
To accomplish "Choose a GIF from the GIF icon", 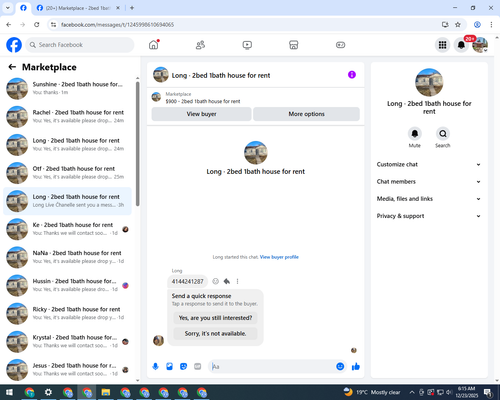I will pos(198,367).
